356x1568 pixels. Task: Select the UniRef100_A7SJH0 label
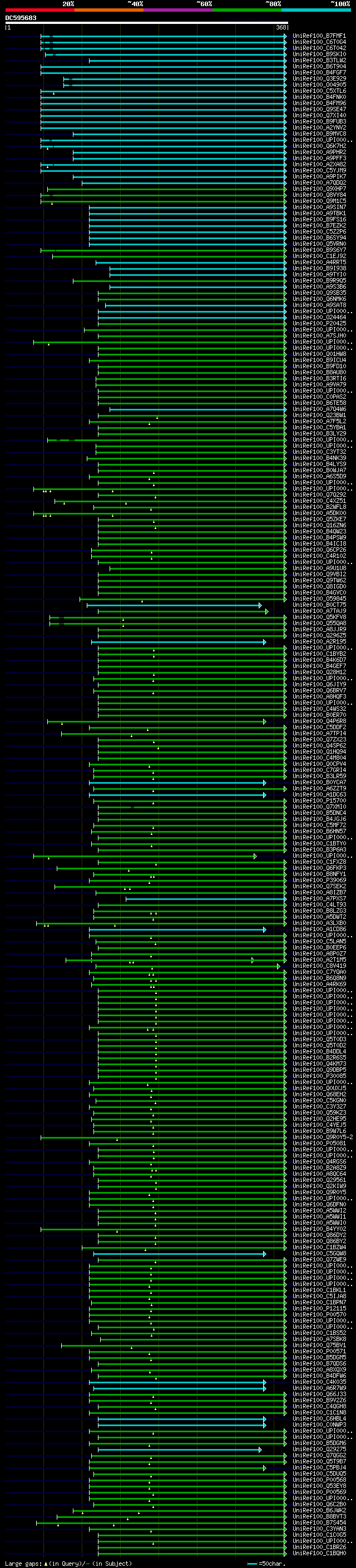319,335
